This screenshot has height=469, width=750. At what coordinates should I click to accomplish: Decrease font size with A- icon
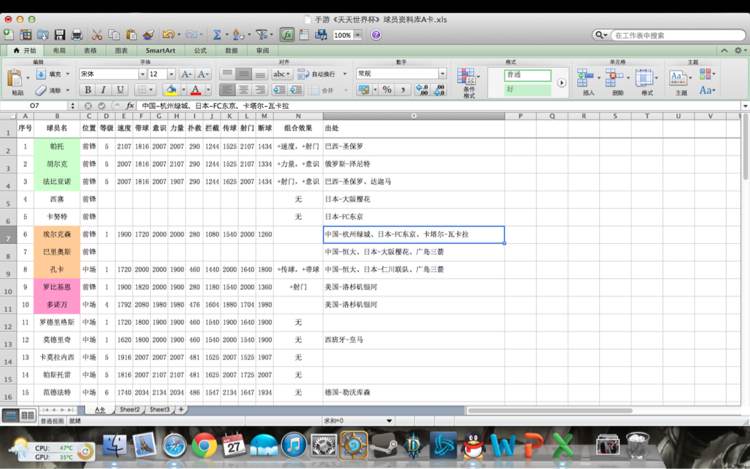(203, 74)
